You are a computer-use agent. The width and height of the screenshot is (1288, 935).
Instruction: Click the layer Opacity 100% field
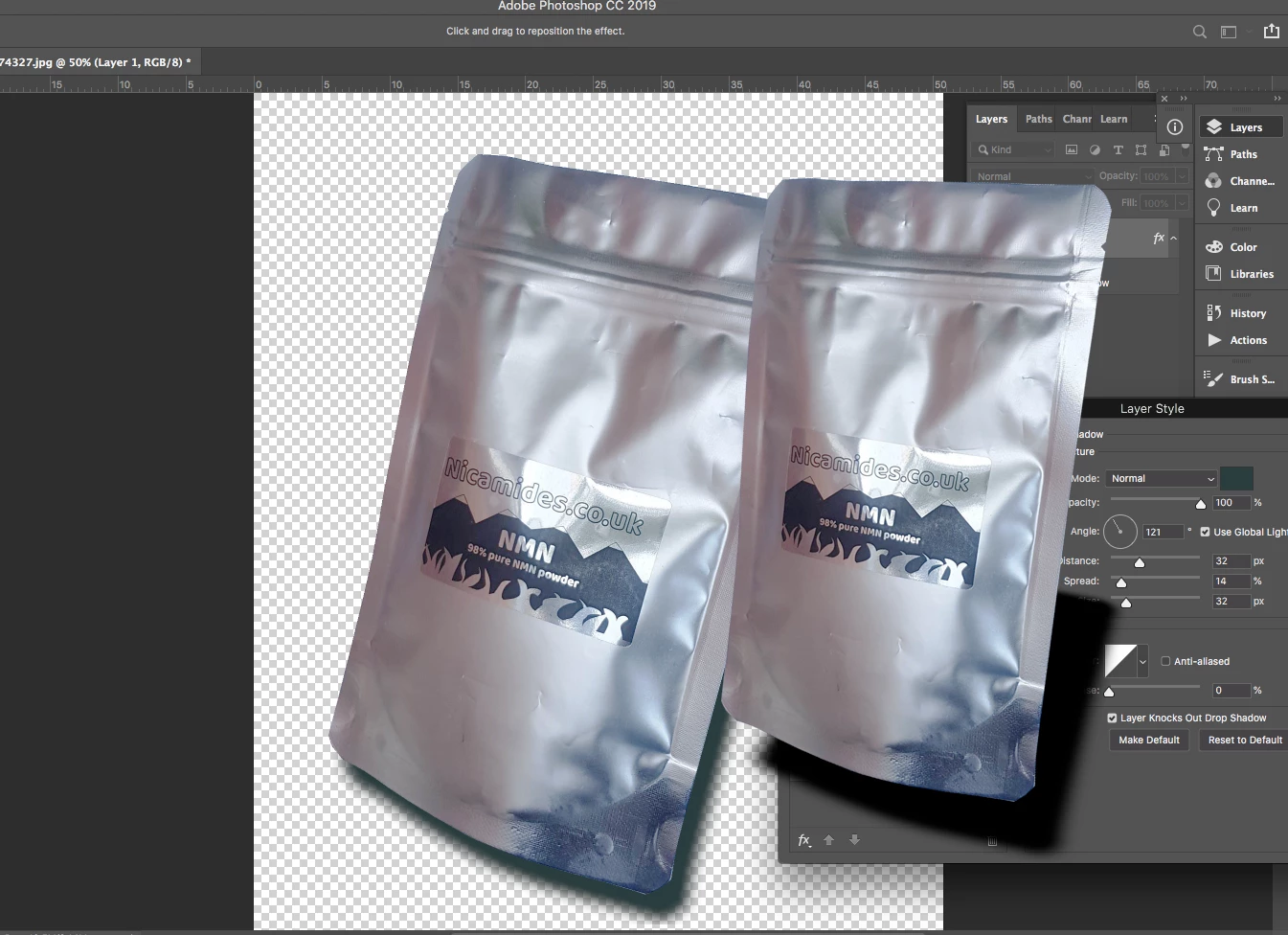pos(1158,176)
